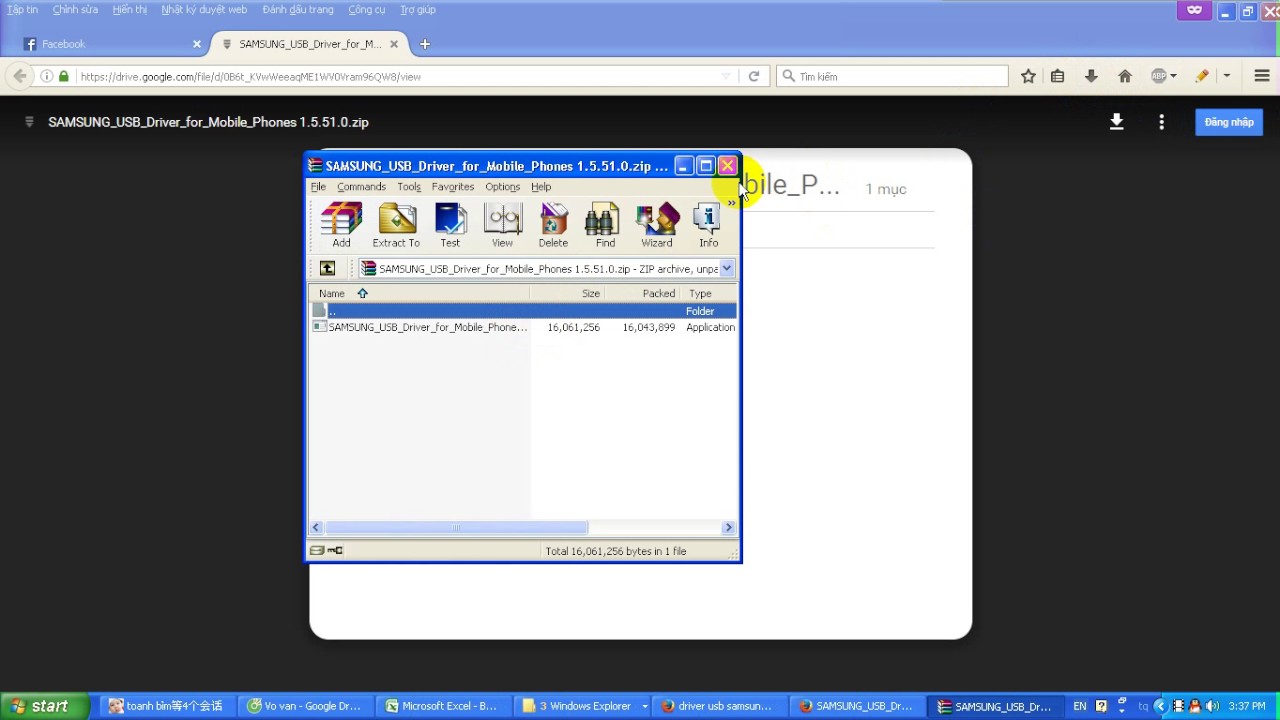Open the Tools menu in WinRAR
Screen dimensions: 1280x720
(409, 187)
